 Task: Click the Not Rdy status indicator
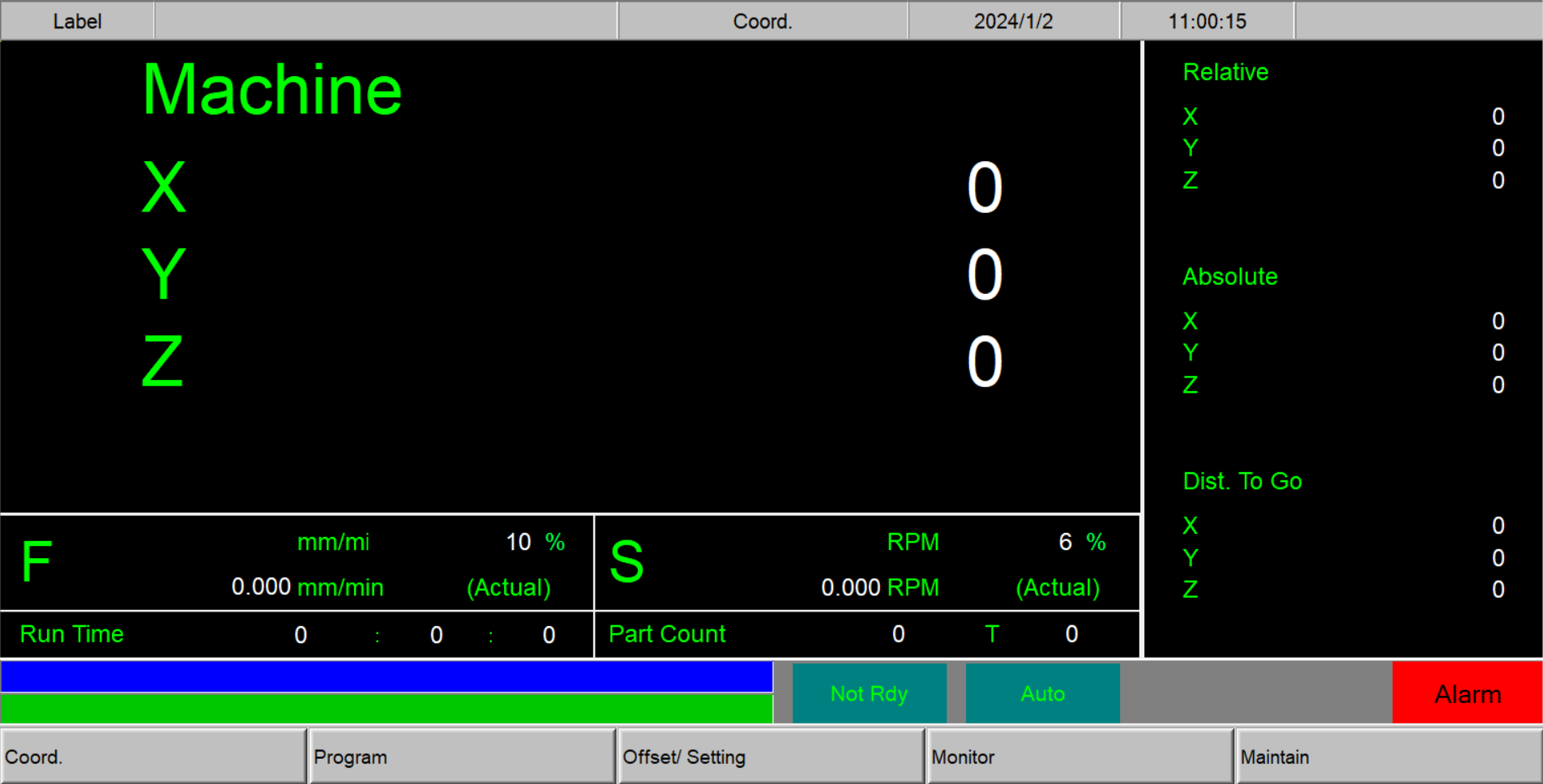click(x=869, y=693)
